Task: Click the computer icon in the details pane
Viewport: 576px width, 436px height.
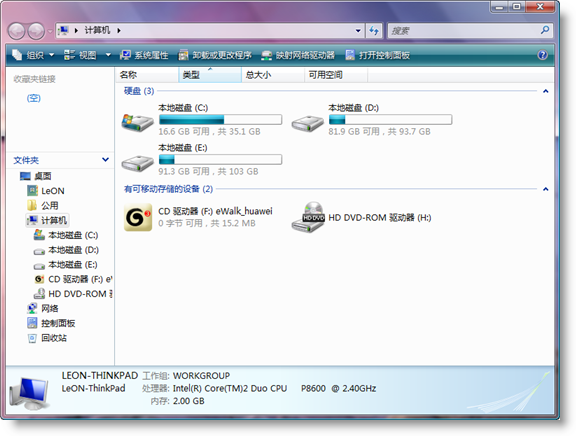Action: 29,394
